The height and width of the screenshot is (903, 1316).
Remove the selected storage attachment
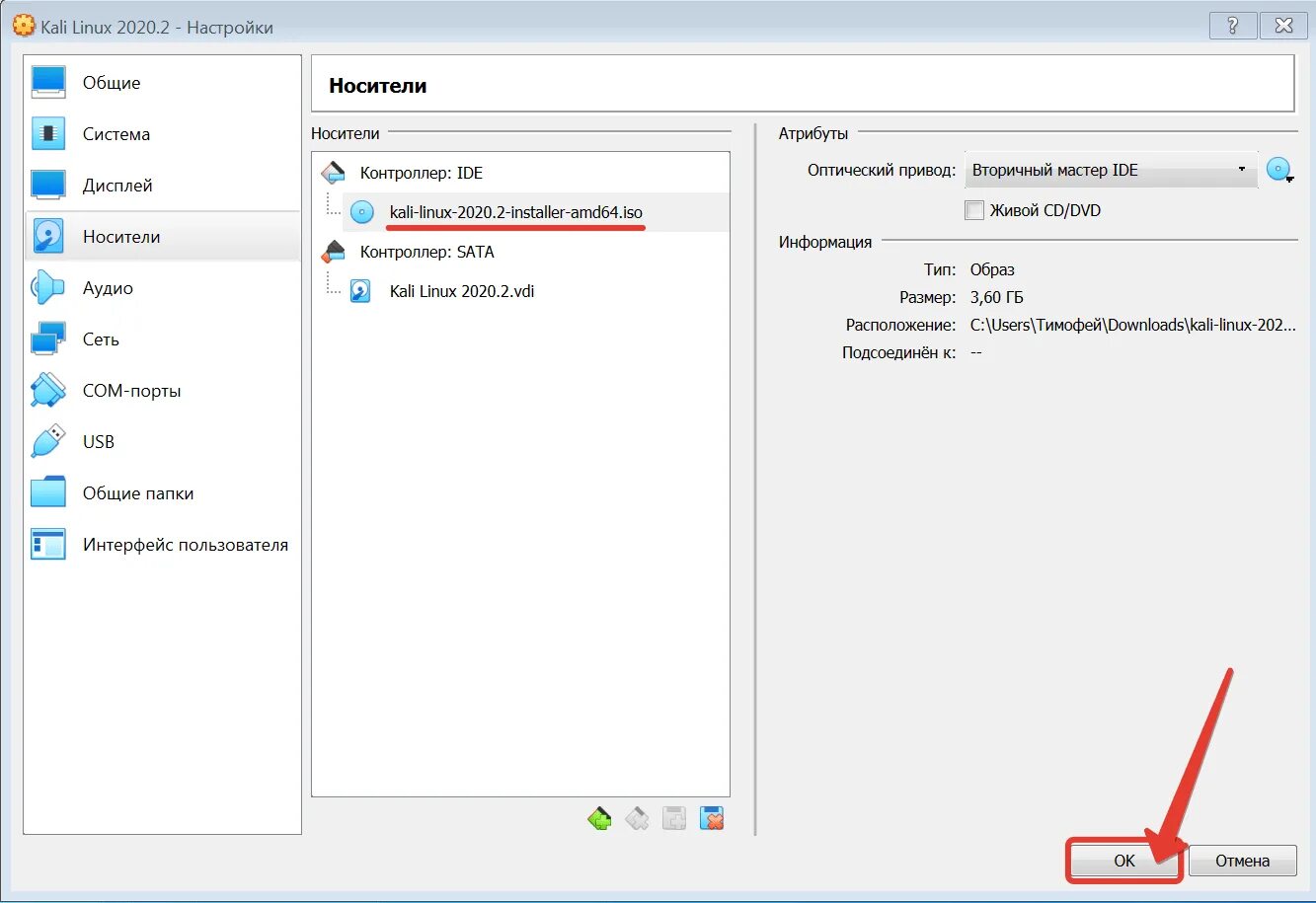coord(712,818)
